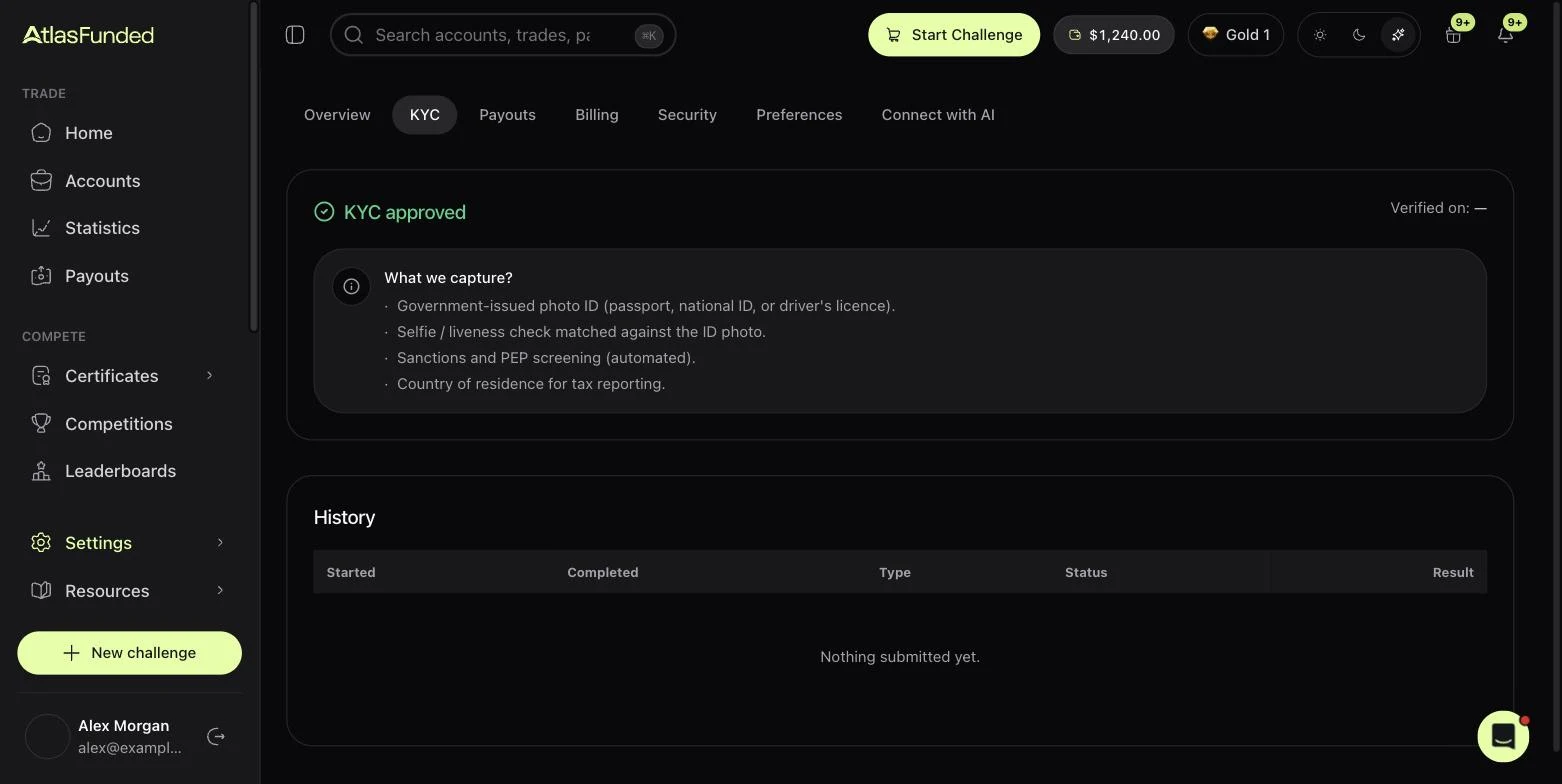The width and height of the screenshot is (1562, 784).
Task: Toggle the sidebar collapse icon
Action: pos(295,35)
